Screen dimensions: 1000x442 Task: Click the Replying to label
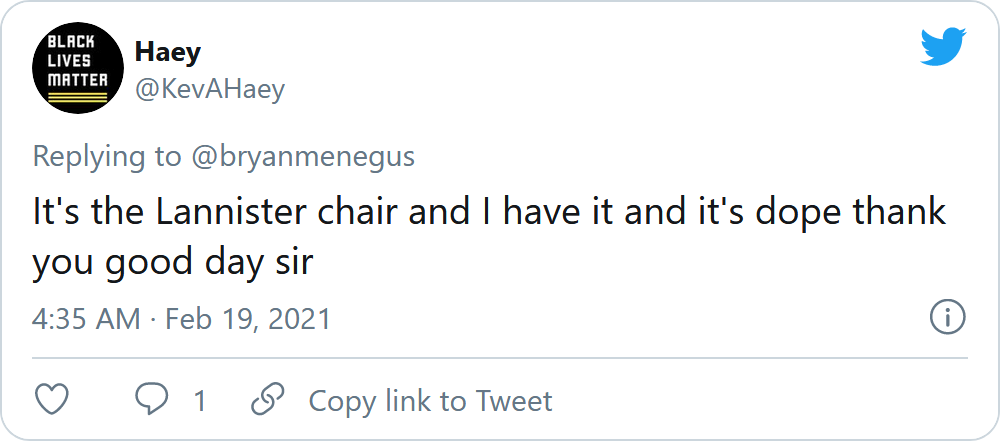click(x=107, y=157)
